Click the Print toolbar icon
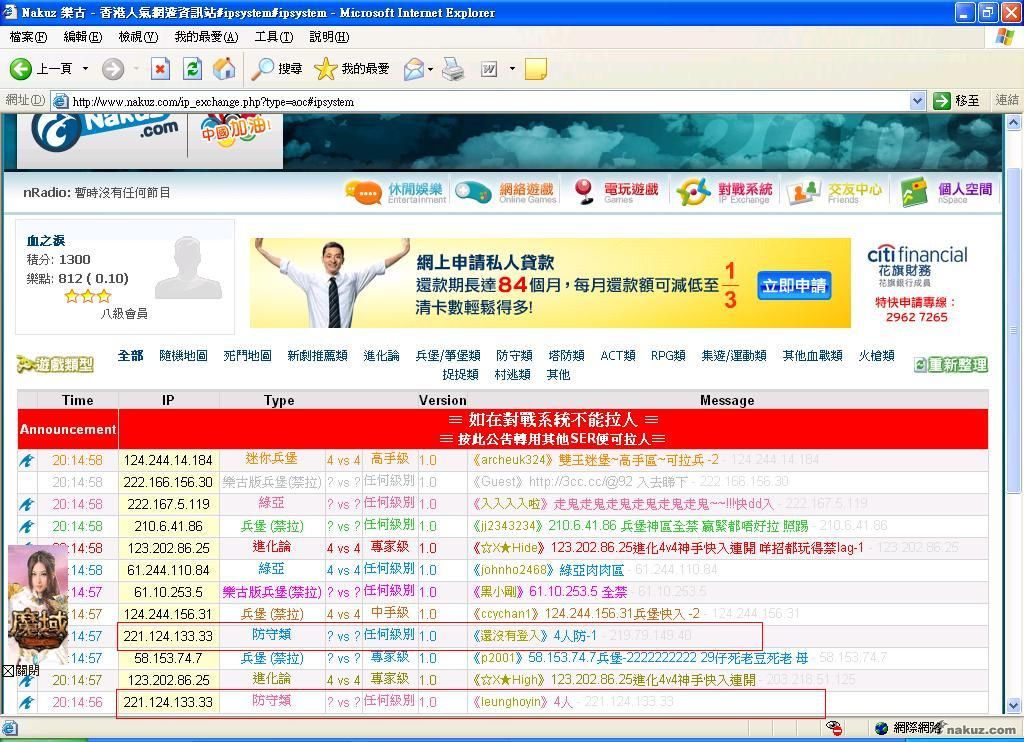This screenshot has width=1024, height=742. pyautogui.click(x=453, y=68)
